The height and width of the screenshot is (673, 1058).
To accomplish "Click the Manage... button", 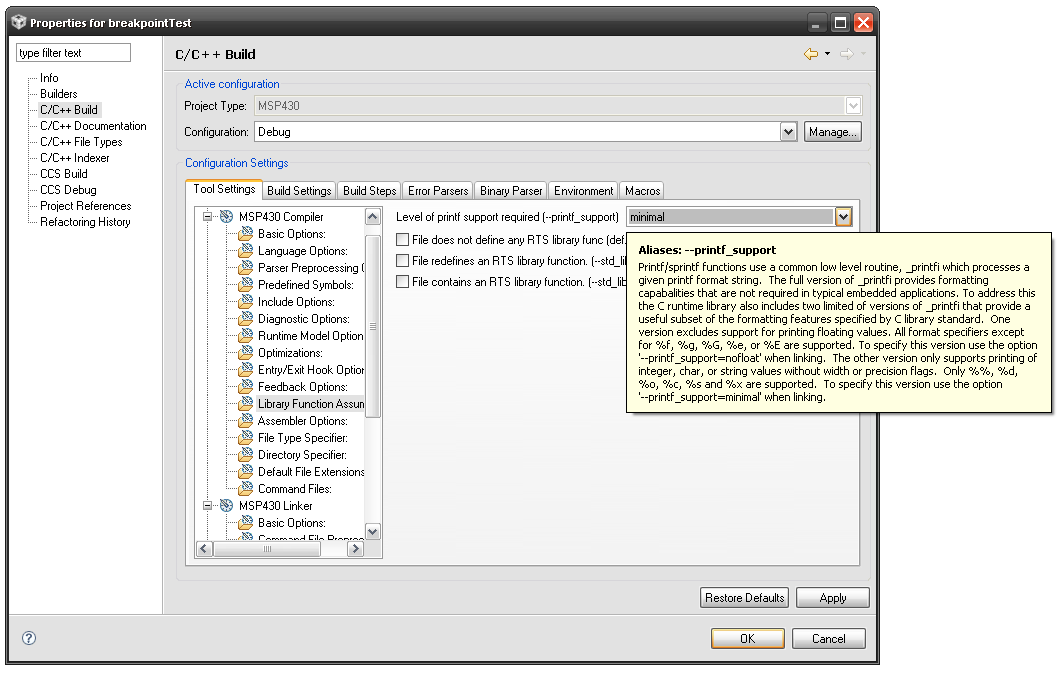I will (833, 132).
